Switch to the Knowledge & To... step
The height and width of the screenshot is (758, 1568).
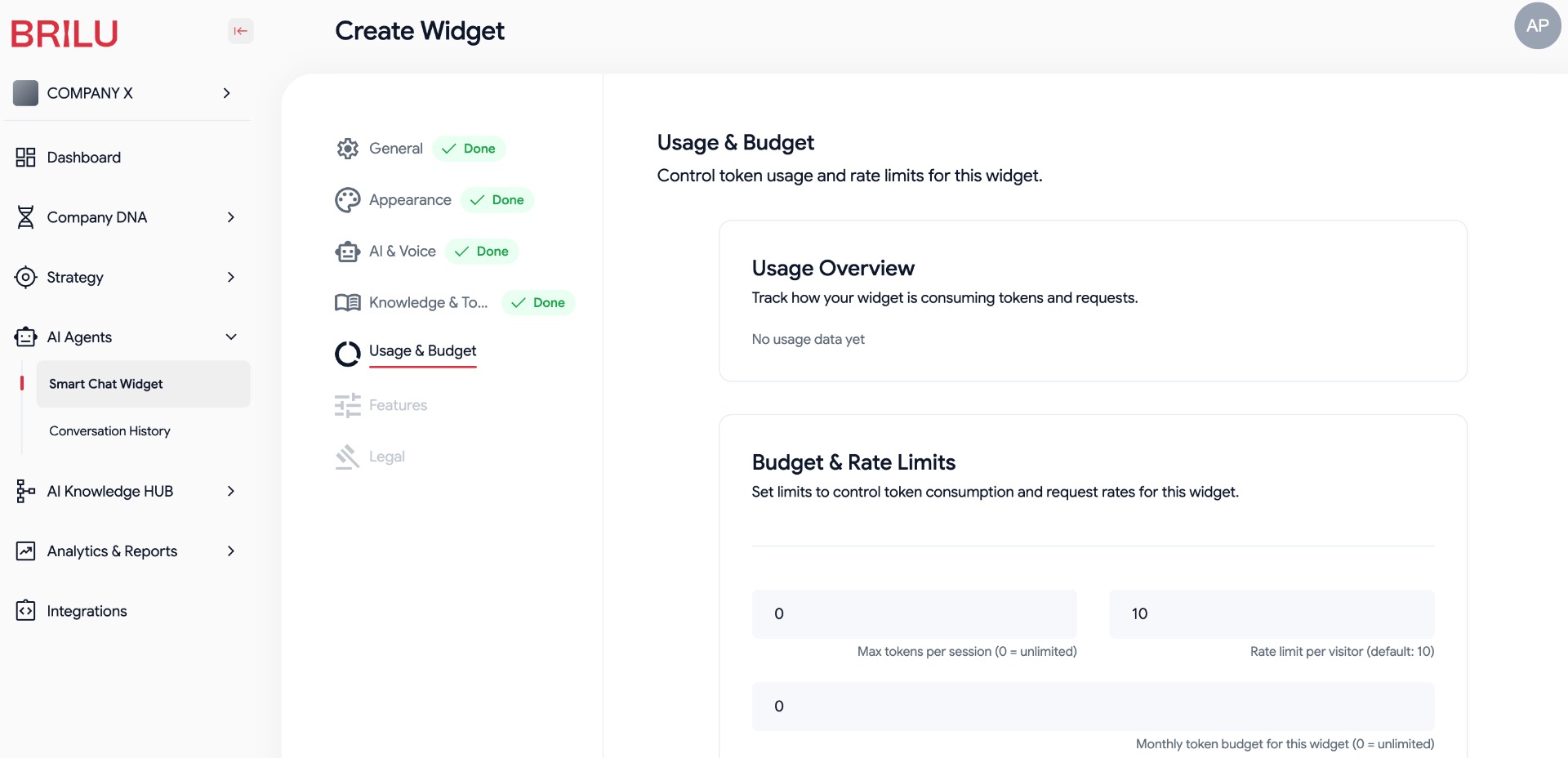tap(428, 303)
